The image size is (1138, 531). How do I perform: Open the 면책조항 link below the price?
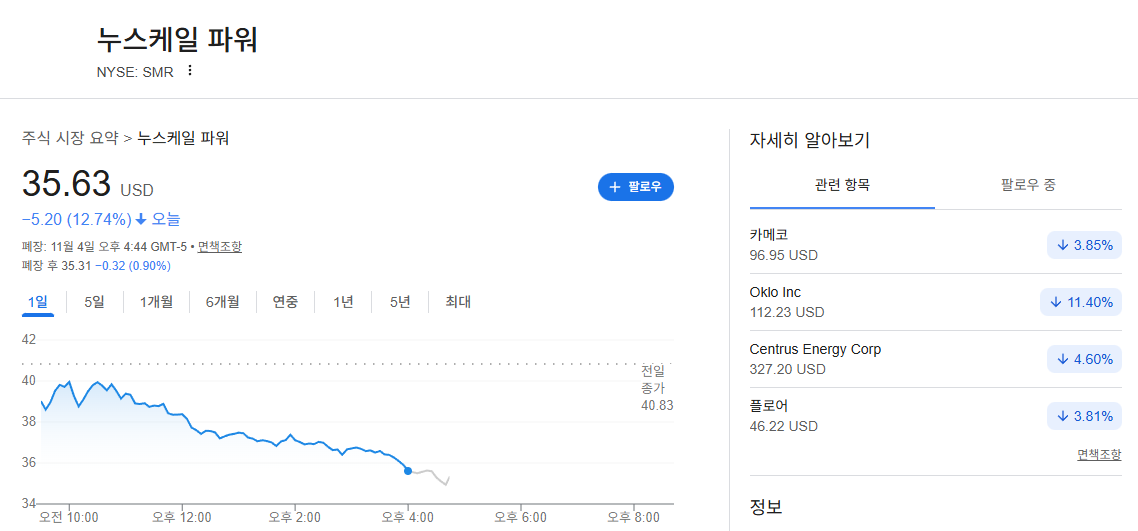[x=220, y=247]
